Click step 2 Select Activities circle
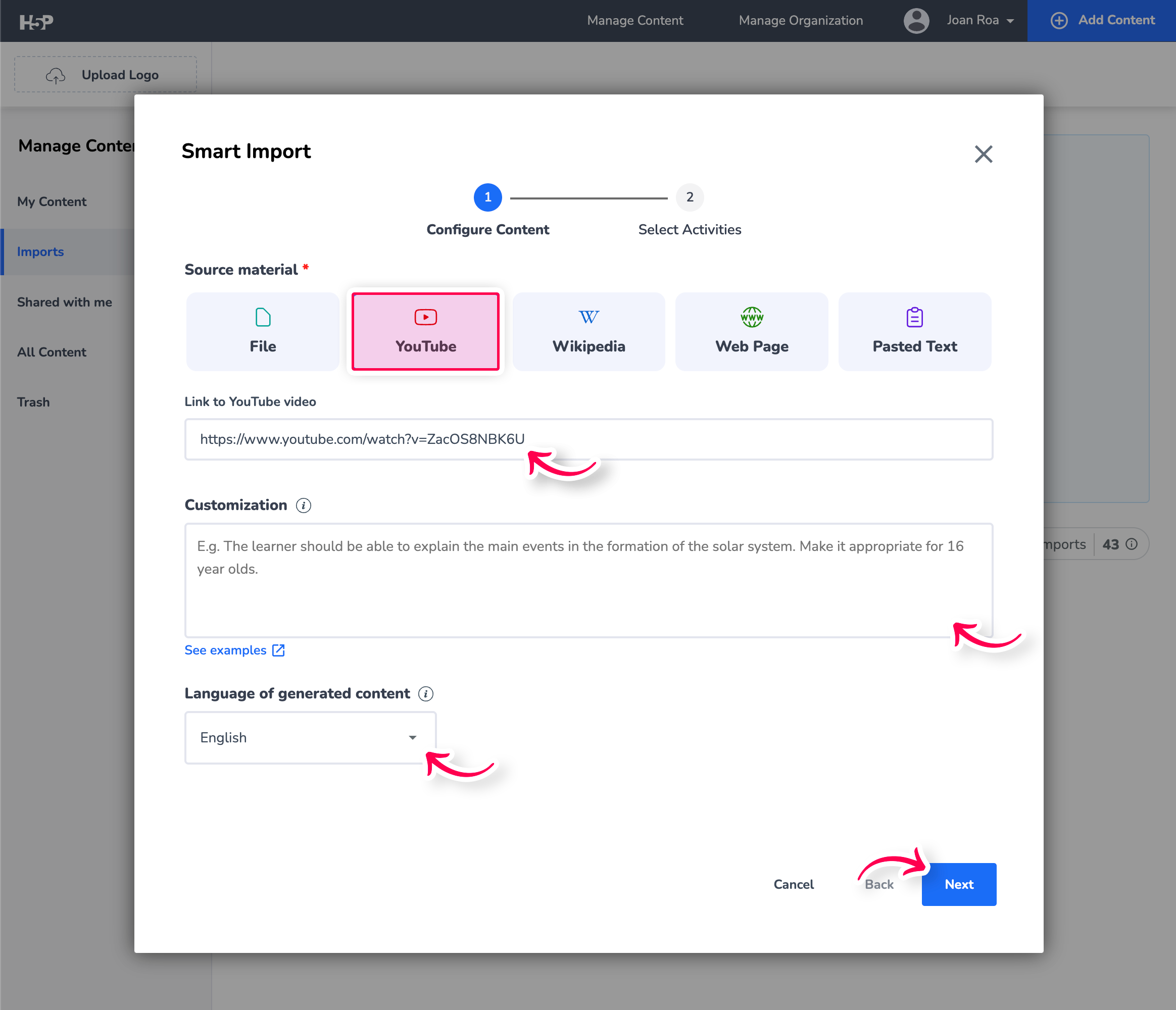The height and width of the screenshot is (1010, 1176). (690, 197)
